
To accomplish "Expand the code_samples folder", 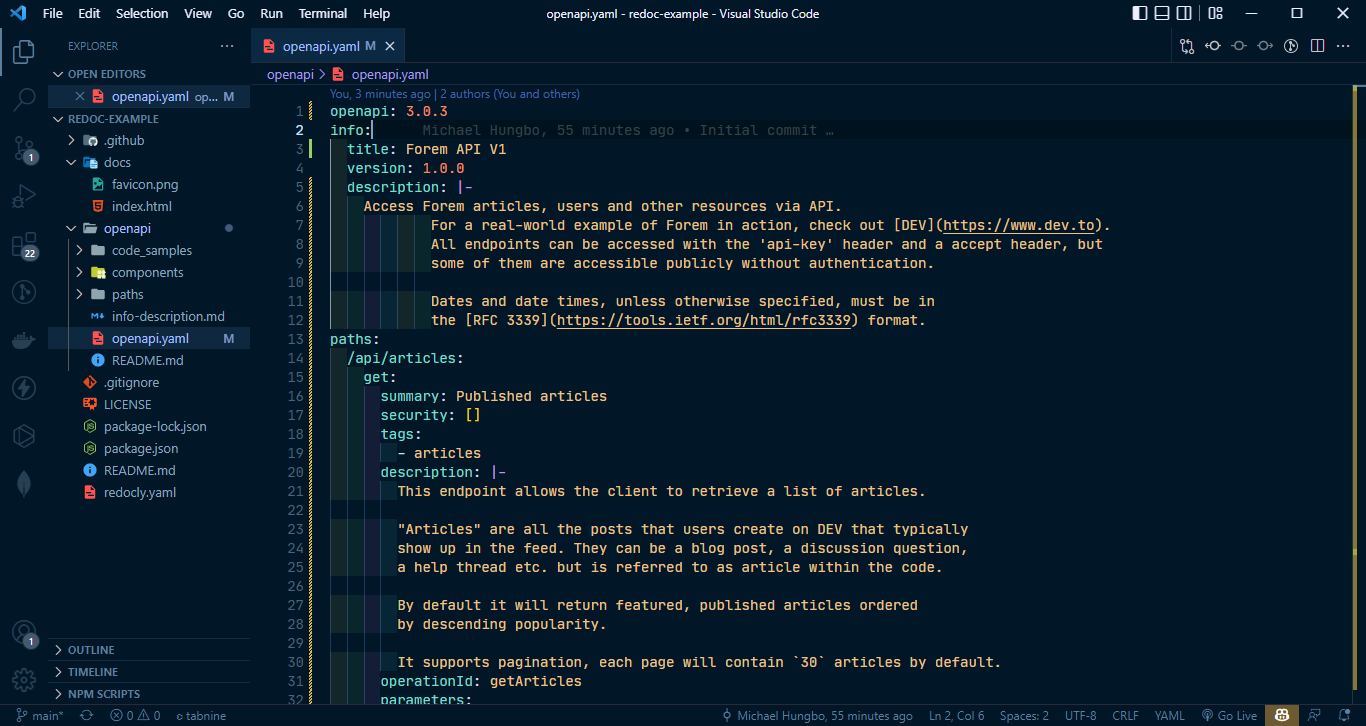I will (83, 250).
